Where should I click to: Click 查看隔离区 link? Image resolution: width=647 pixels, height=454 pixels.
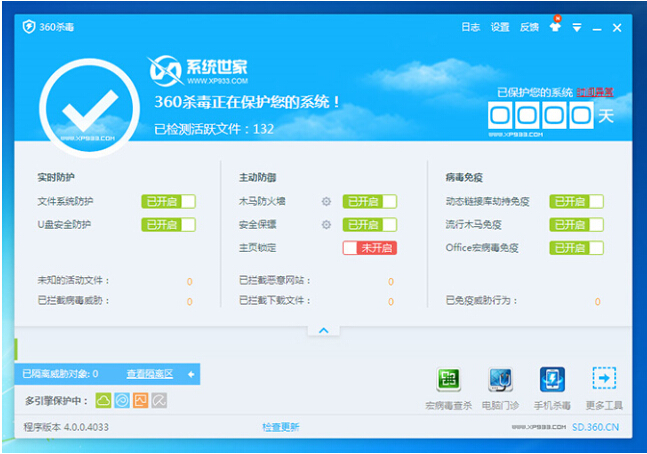(150, 374)
